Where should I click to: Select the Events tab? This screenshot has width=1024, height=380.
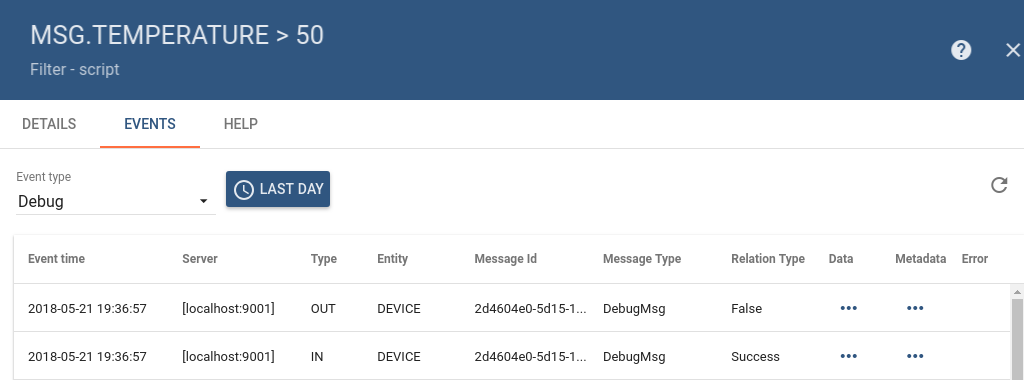pyautogui.click(x=150, y=123)
